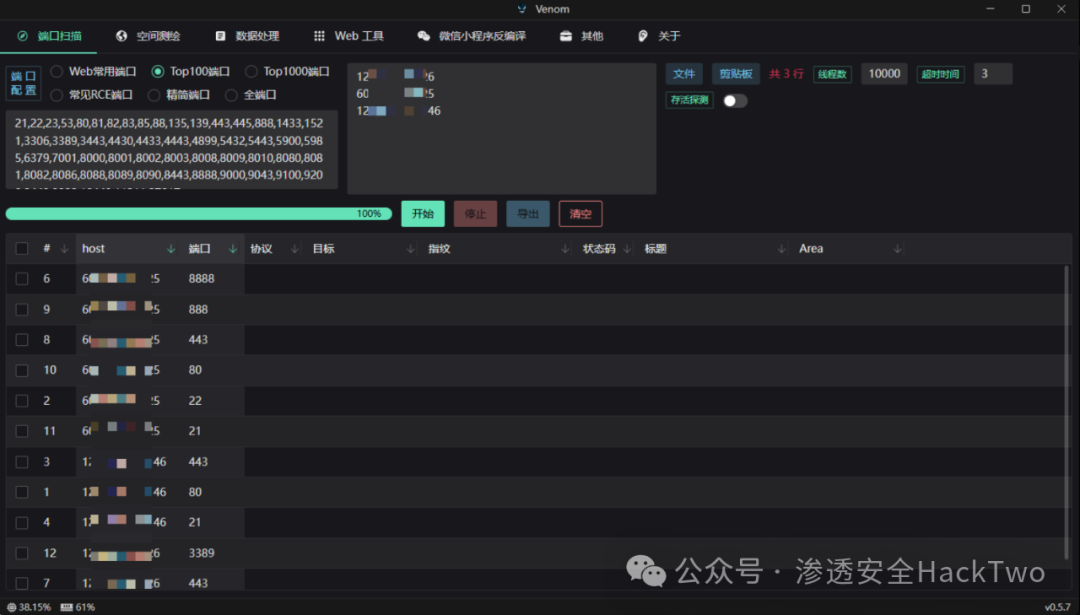Image resolution: width=1080 pixels, height=615 pixels.
Task: Select the 常见RCE端口 radio option
Action: click(56, 95)
